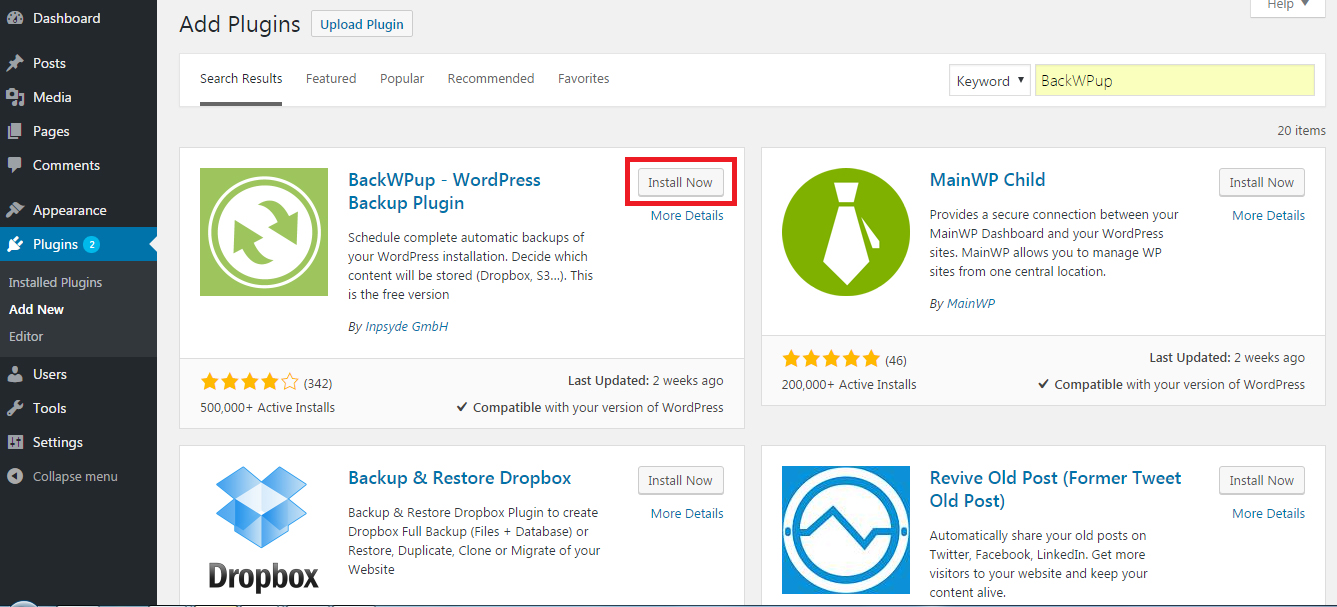Click the Dashboard gauge icon
Viewport: 1337px width, 607px height.
15,18
